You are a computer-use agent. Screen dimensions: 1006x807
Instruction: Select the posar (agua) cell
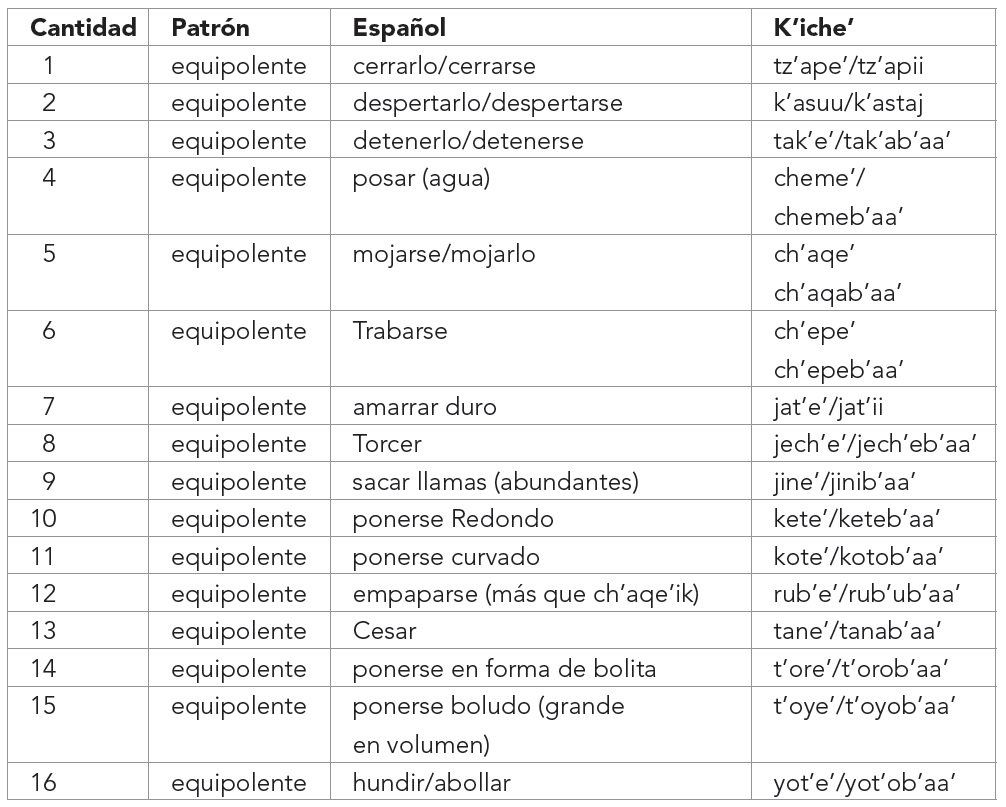(x=420, y=179)
